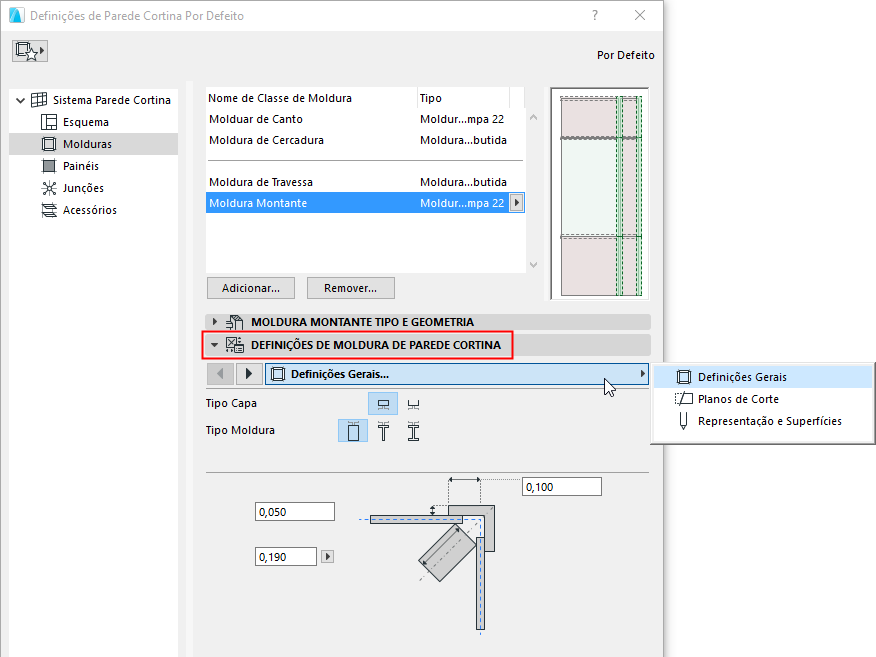
Task: Click Moldura de Cercadura type cell
Action: (x=463, y=140)
